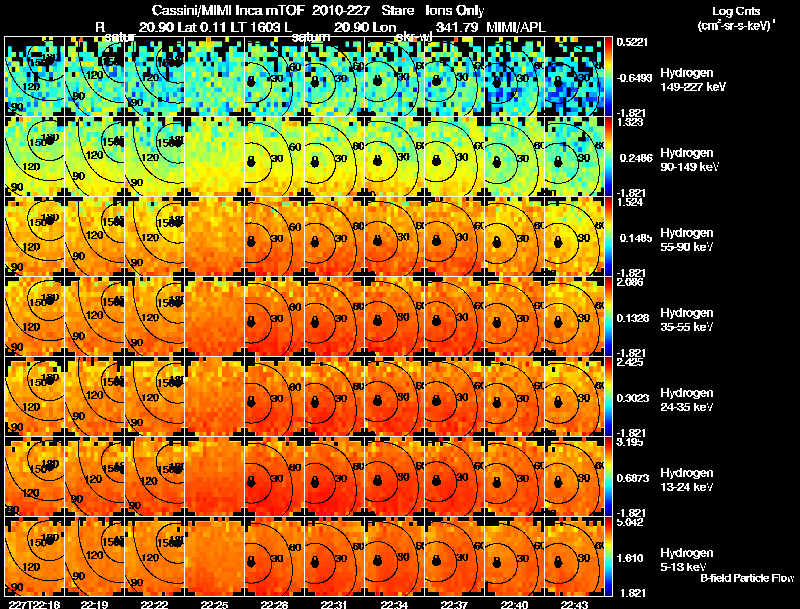
Task: Select the 35-55 keV image panel at 22:31
Action: (x=335, y=317)
